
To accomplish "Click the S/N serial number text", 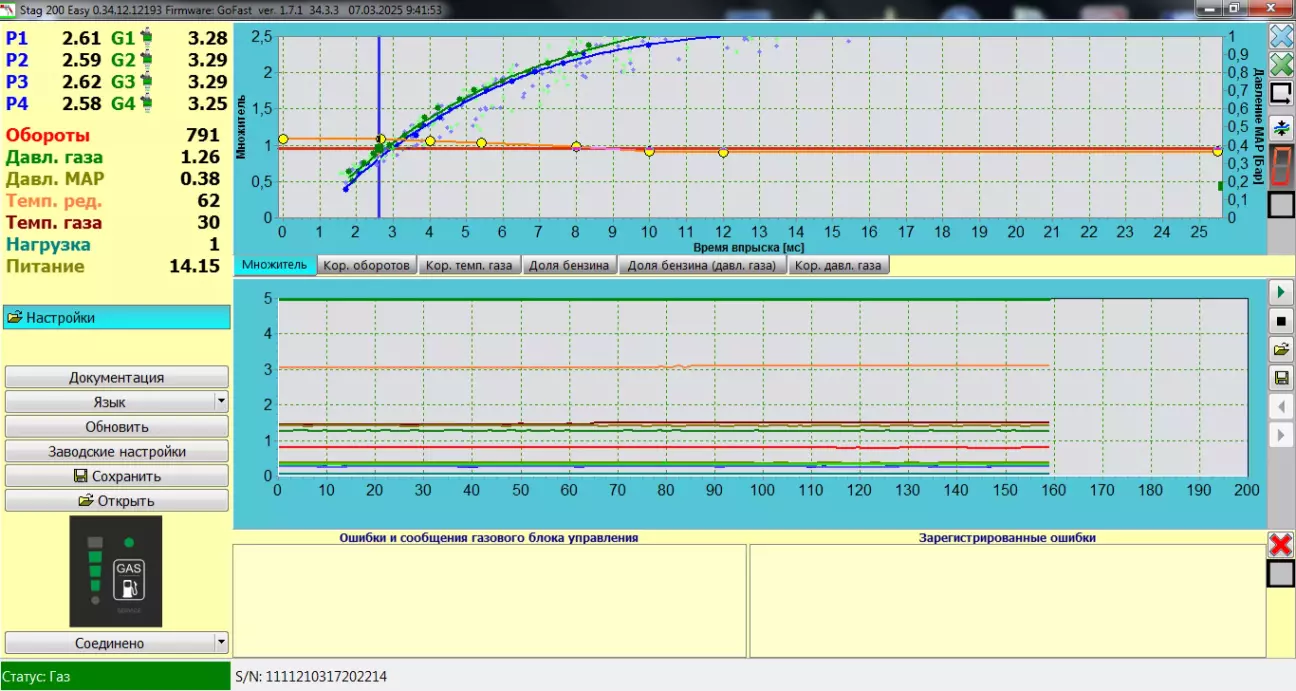I will coord(310,676).
